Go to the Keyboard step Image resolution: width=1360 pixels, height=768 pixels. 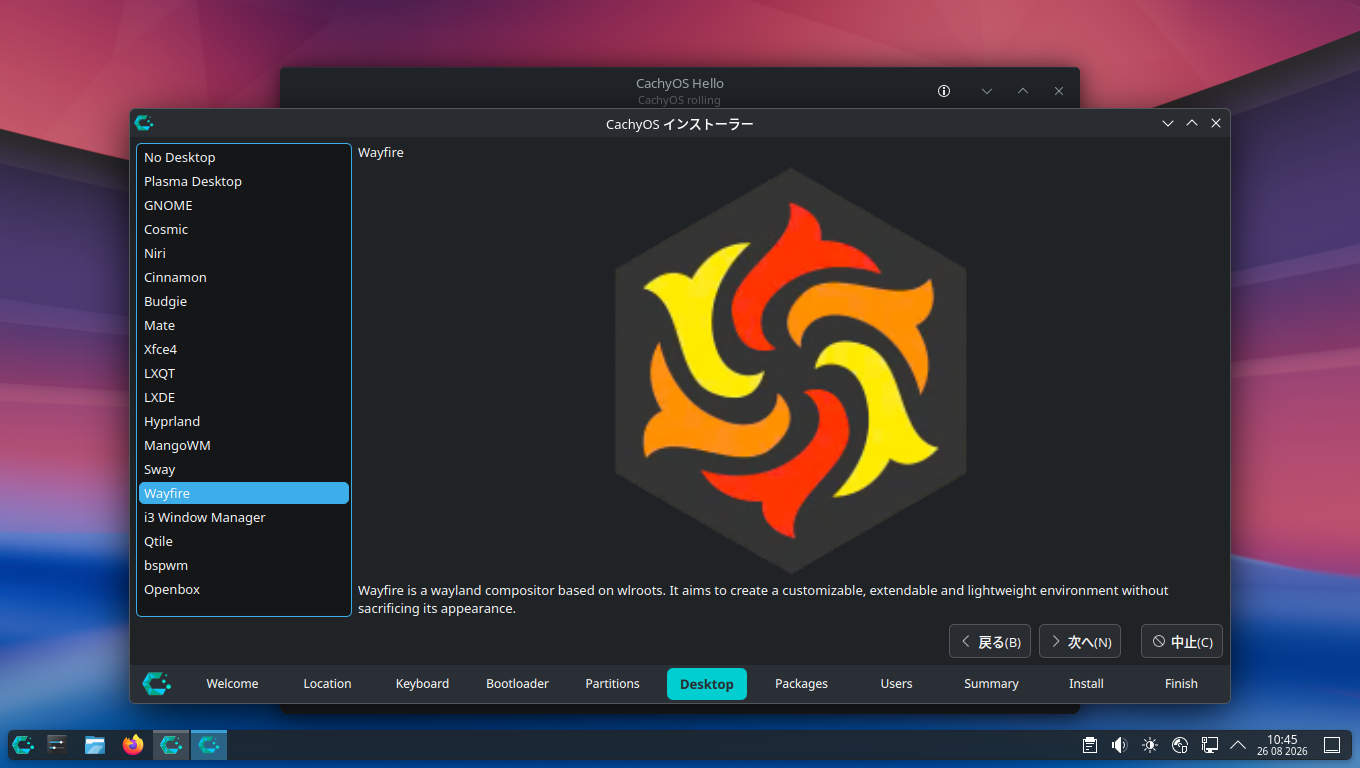(422, 684)
